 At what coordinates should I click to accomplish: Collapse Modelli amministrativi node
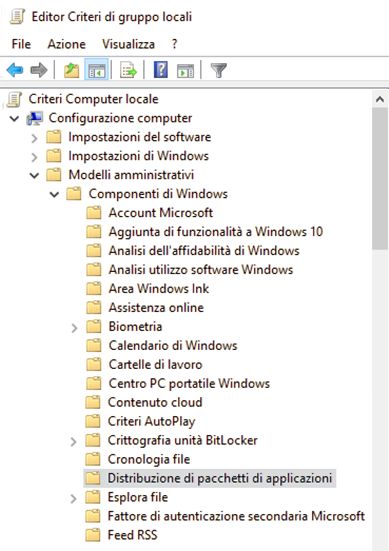[34, 175]
